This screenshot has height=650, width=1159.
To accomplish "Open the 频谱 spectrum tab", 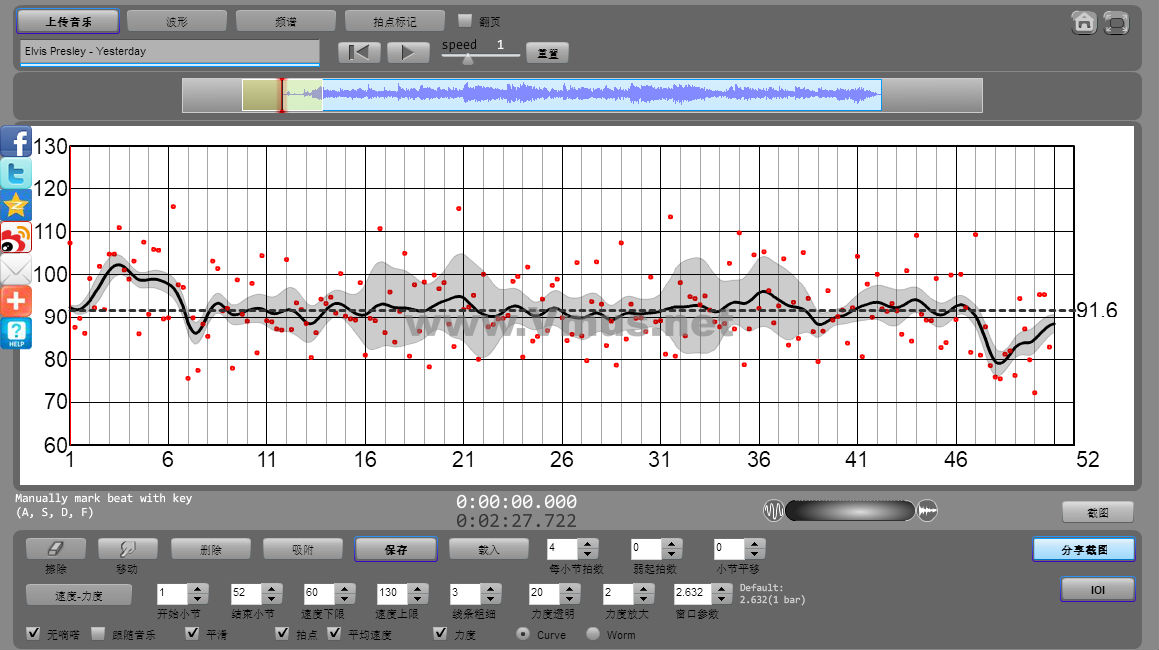I will tap(286, 21).
